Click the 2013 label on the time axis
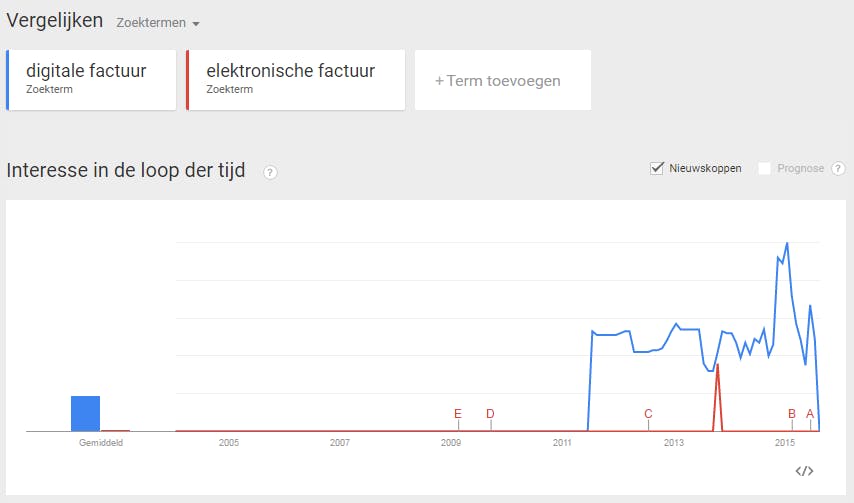The width and height of the screenshot is (854, 503). 673,442
